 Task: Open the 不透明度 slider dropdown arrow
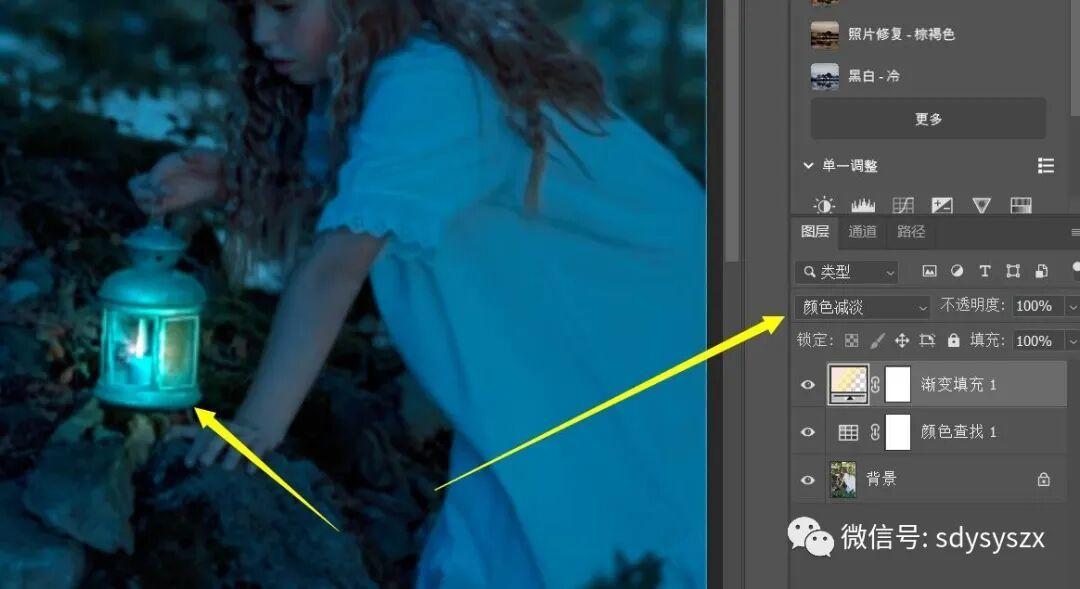tap(1072, 306)
